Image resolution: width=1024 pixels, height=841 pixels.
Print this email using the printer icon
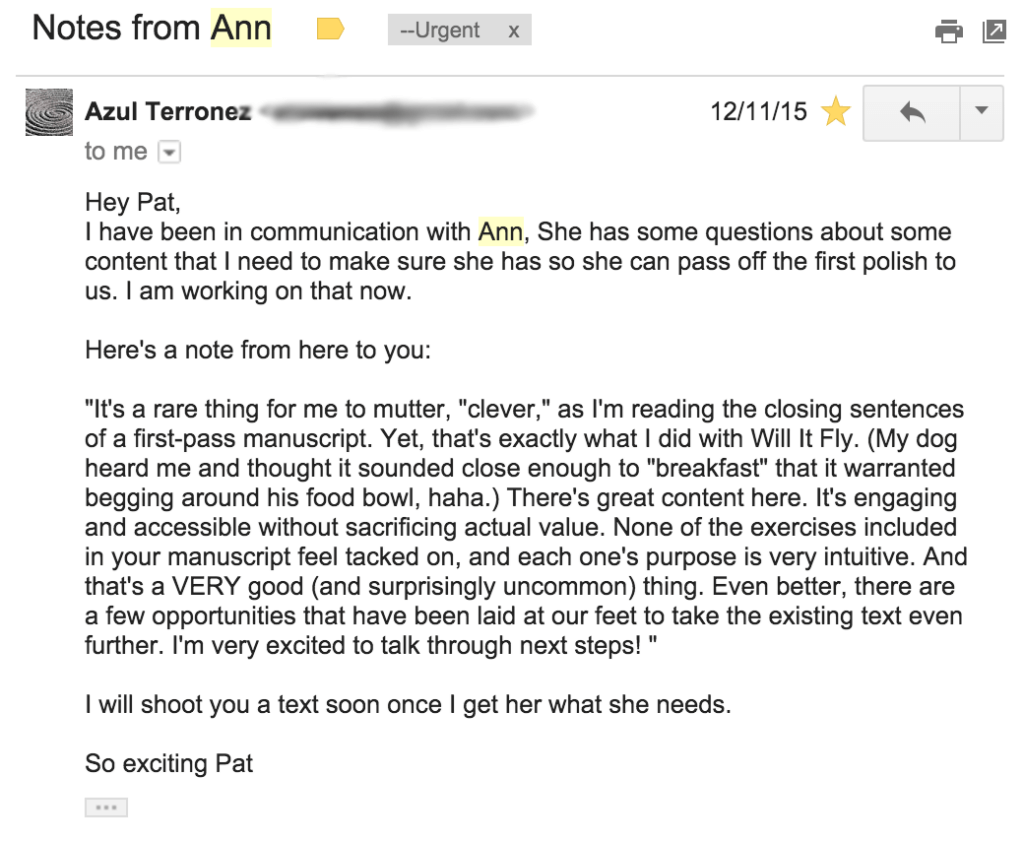pos(948,32)
